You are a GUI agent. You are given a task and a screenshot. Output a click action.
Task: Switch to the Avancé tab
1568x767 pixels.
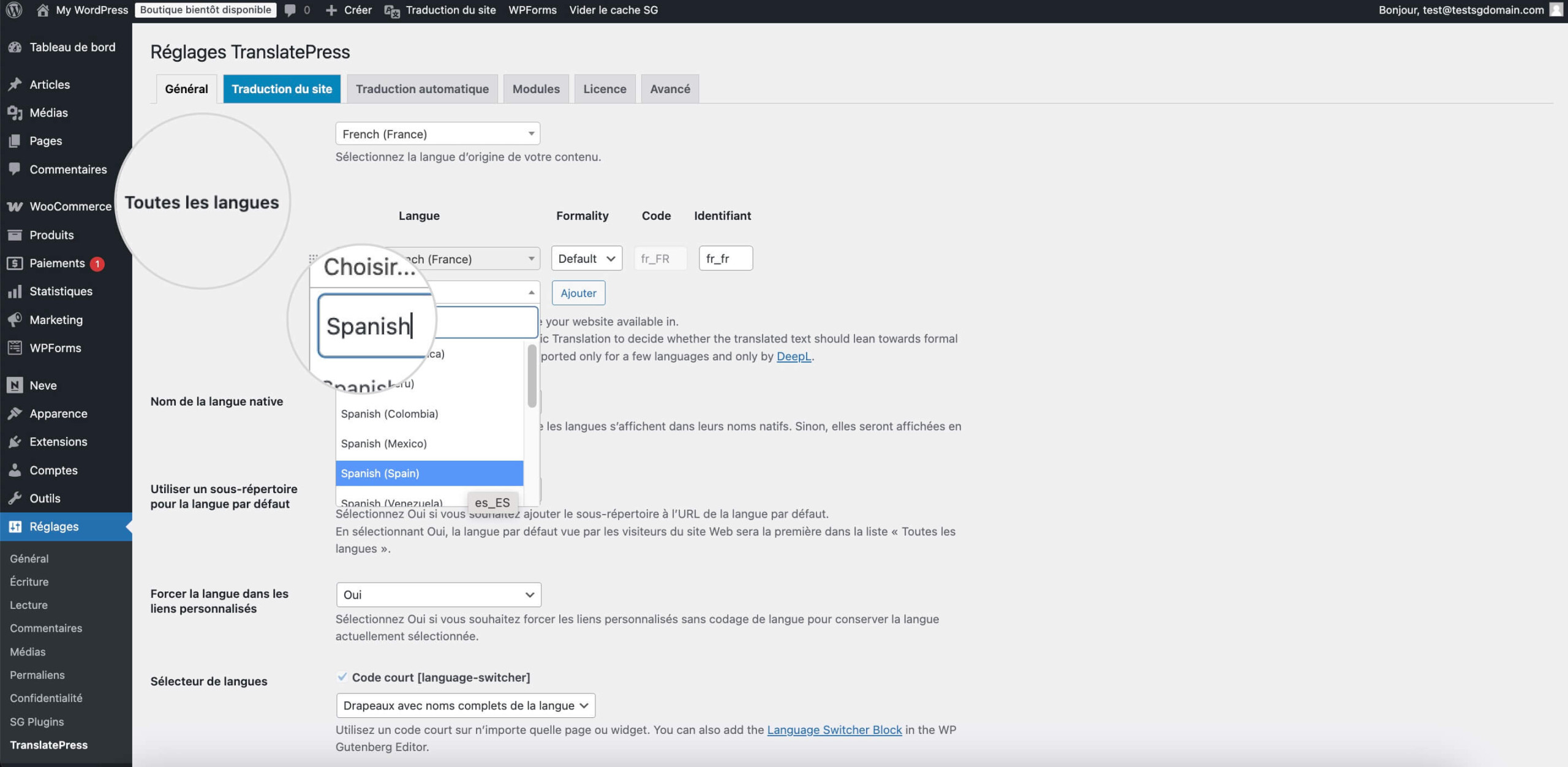pyautogui.click(x=670, y=89)
